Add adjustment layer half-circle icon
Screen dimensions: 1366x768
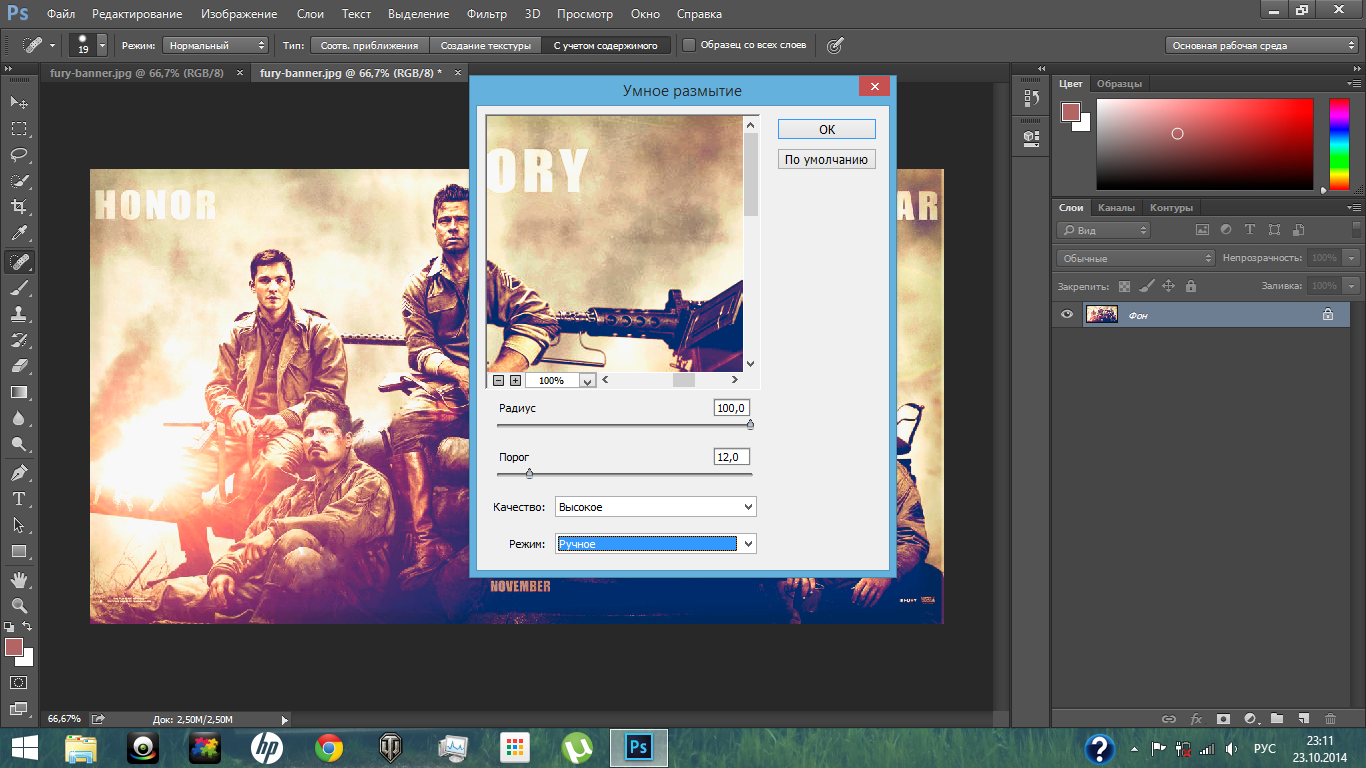[x=1250, y=718]
